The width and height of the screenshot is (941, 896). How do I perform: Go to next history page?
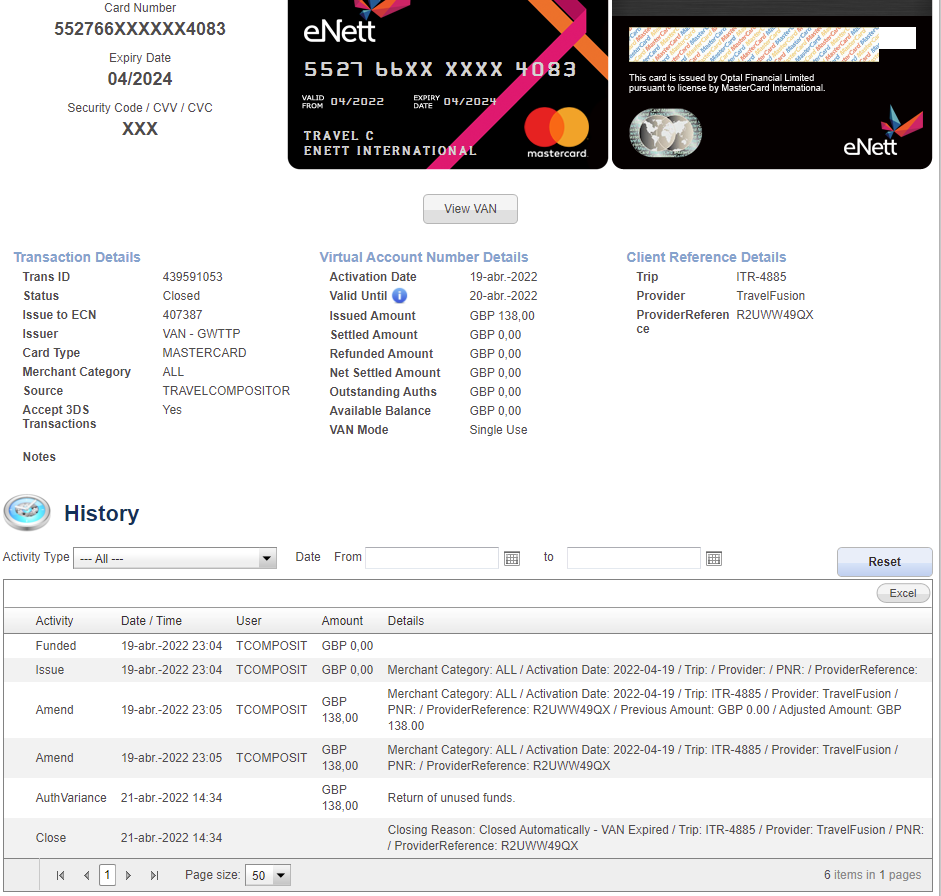(128, 875)
